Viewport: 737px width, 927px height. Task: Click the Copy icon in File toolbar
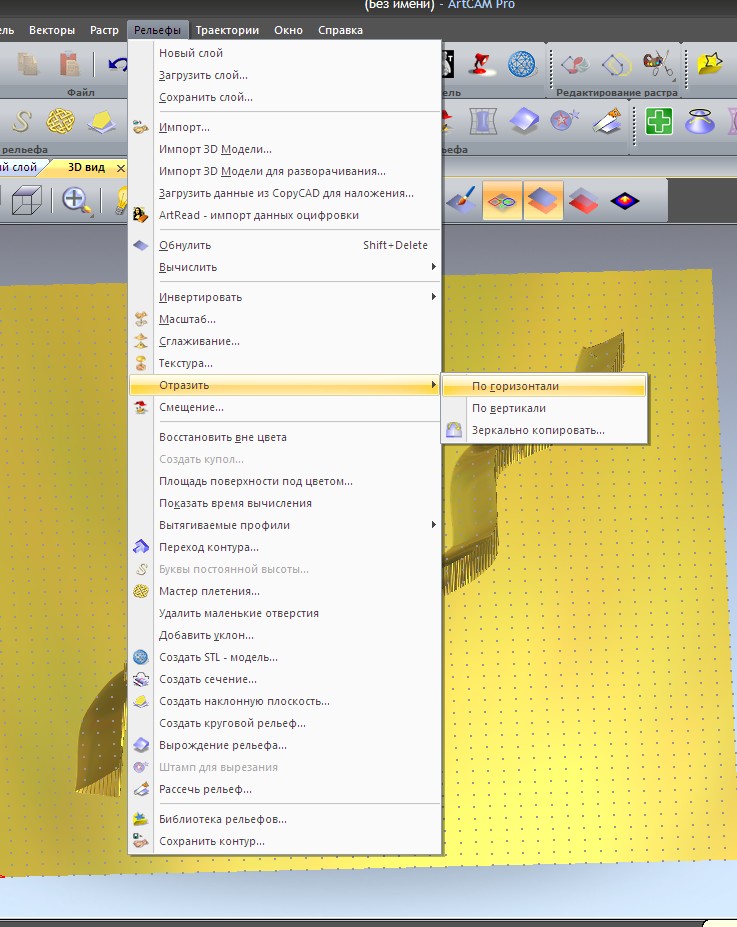point(28,64)
